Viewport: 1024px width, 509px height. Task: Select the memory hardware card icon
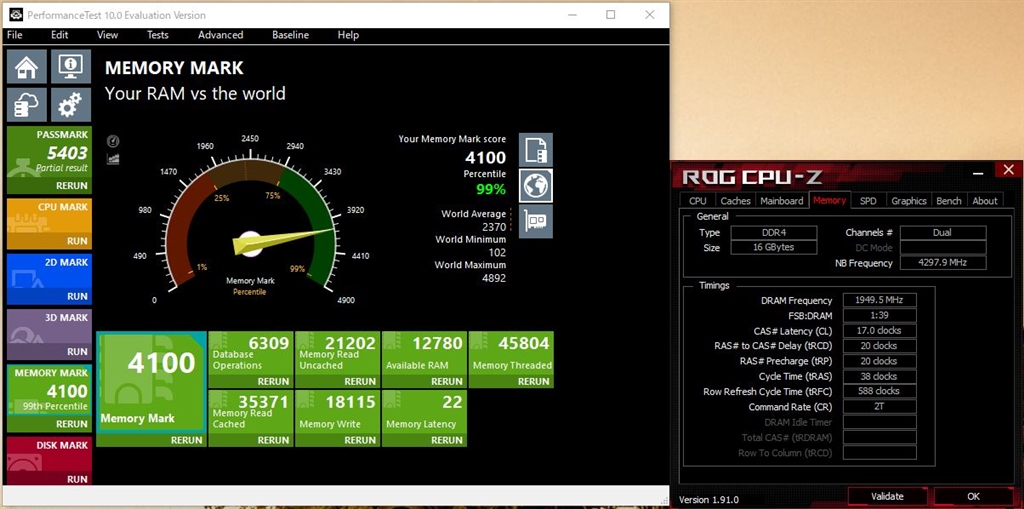tap(536, 222)
